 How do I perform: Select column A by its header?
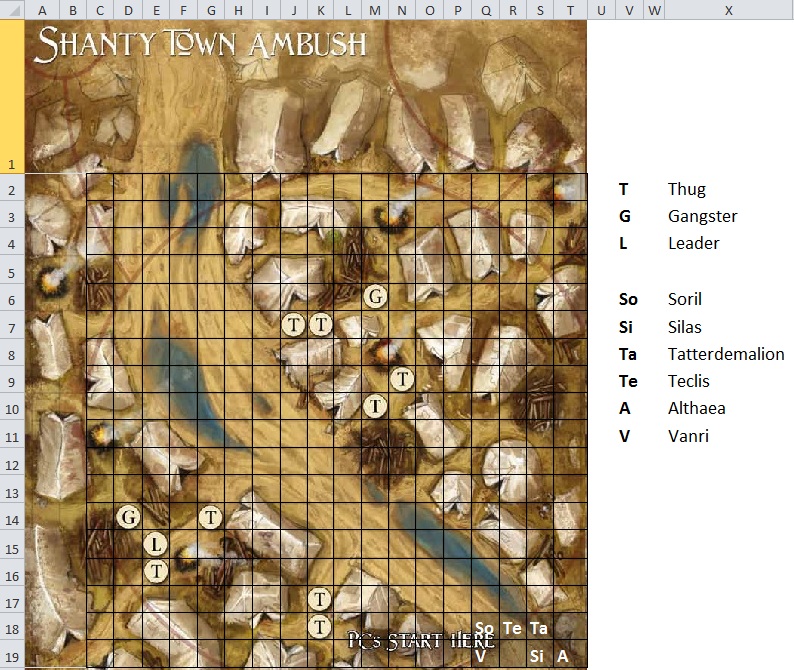coord(42,10)
